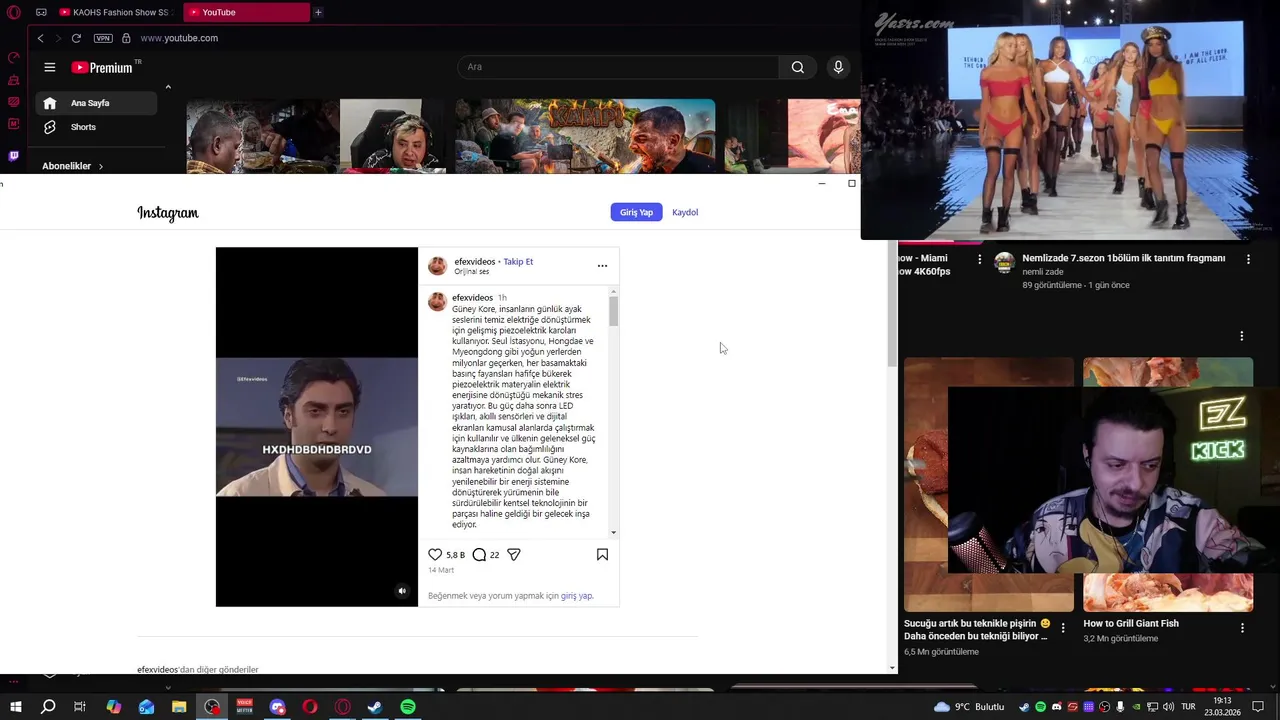This screenshot has width=1280, height=720.
Task: Open File Explorer from taskbar
Action: [x=179, y=707]
